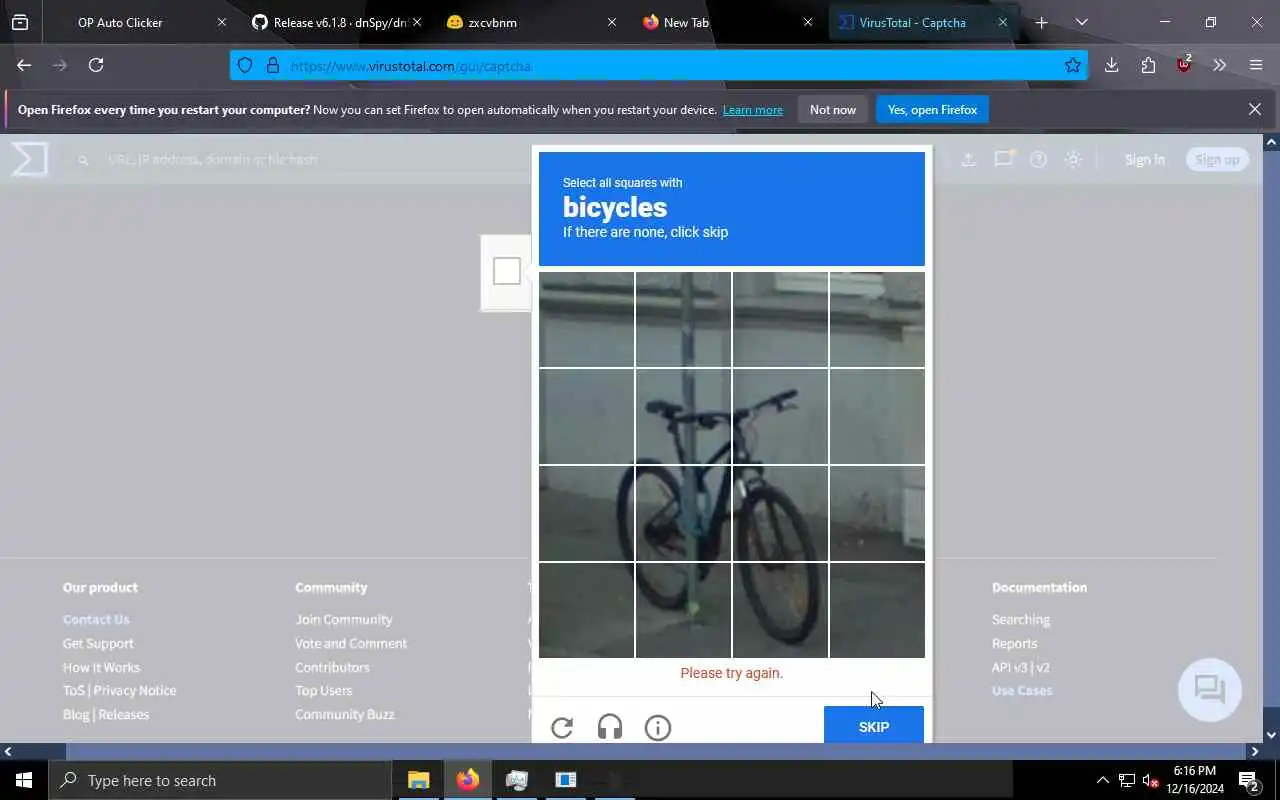The width and height of the screenshot is (1280, 800).
Task: Click Firefox taskbar icon
Action: (x=467, y=780)
